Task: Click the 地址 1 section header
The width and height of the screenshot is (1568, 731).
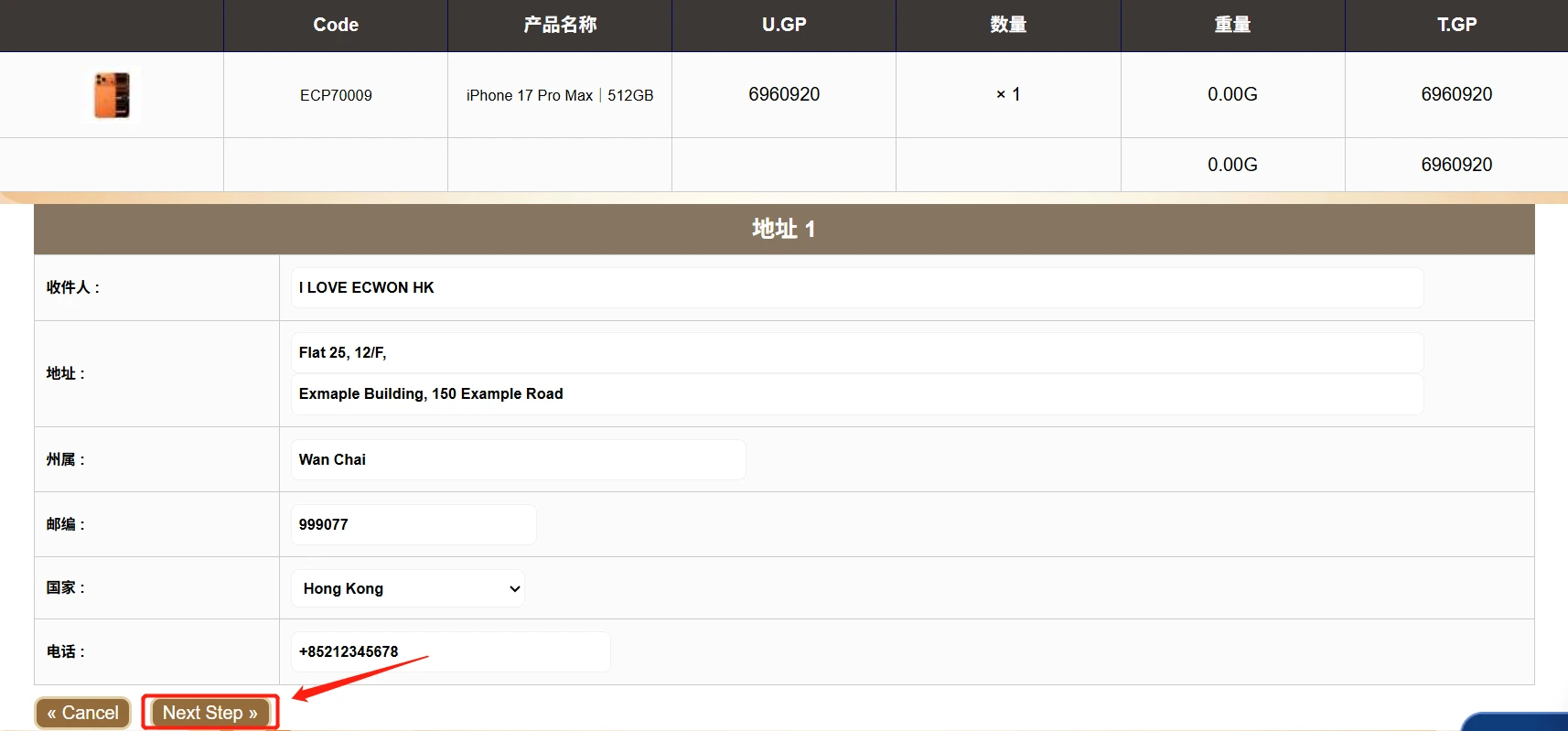Action: (x=784, y=229)
